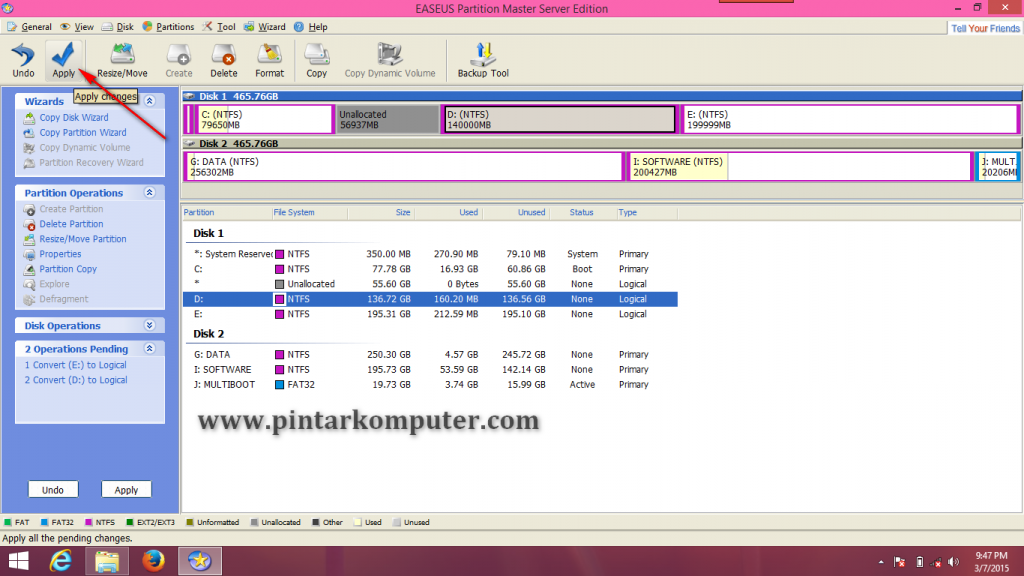Select the Resize/Move toolbar tool
This screenshot has width=1024, height=576.
(x=122, y=60)
